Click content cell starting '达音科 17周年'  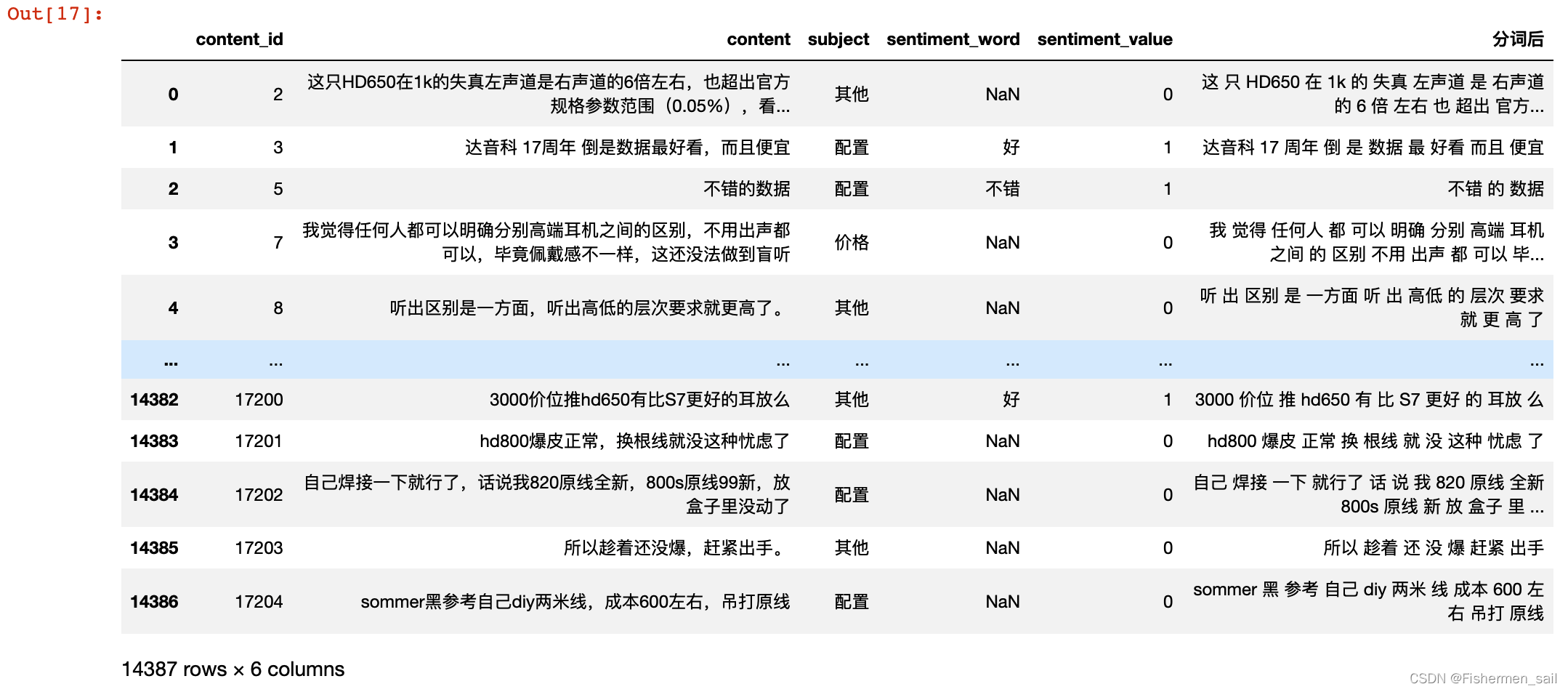pos(627,148)
